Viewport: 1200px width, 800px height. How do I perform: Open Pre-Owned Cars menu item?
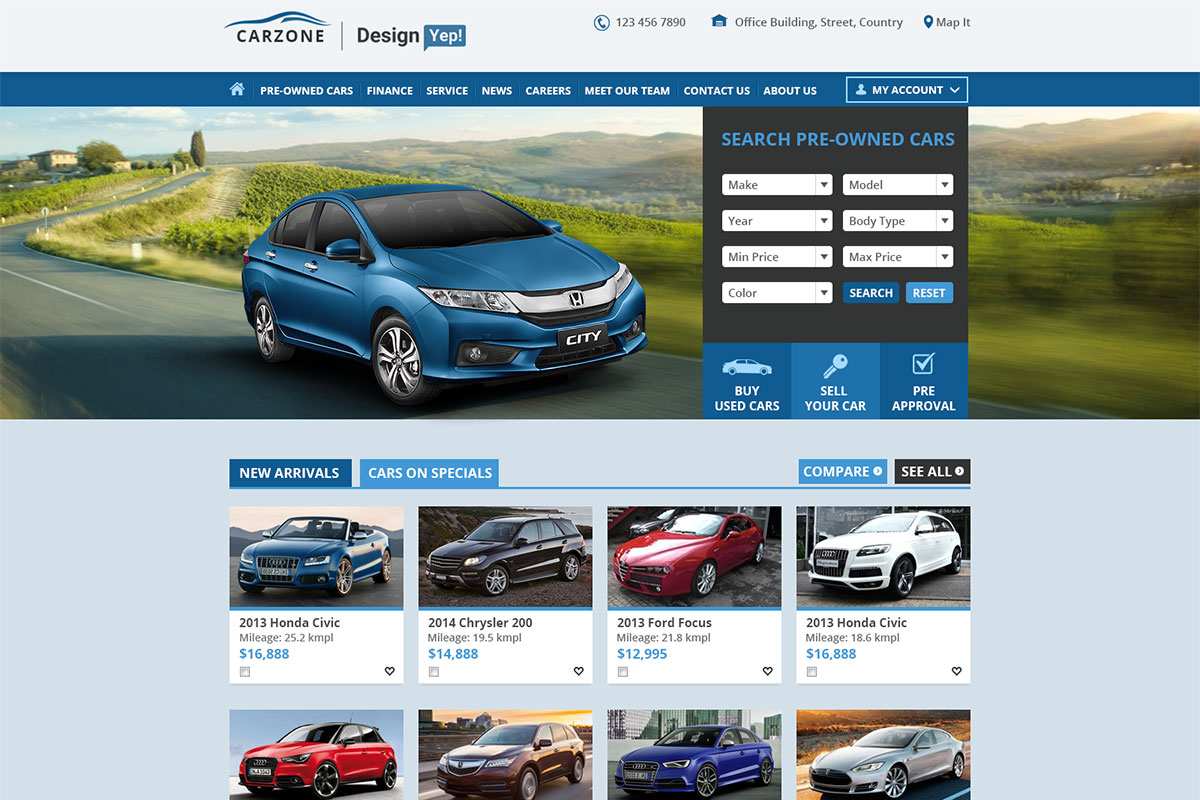coord(306,90)
